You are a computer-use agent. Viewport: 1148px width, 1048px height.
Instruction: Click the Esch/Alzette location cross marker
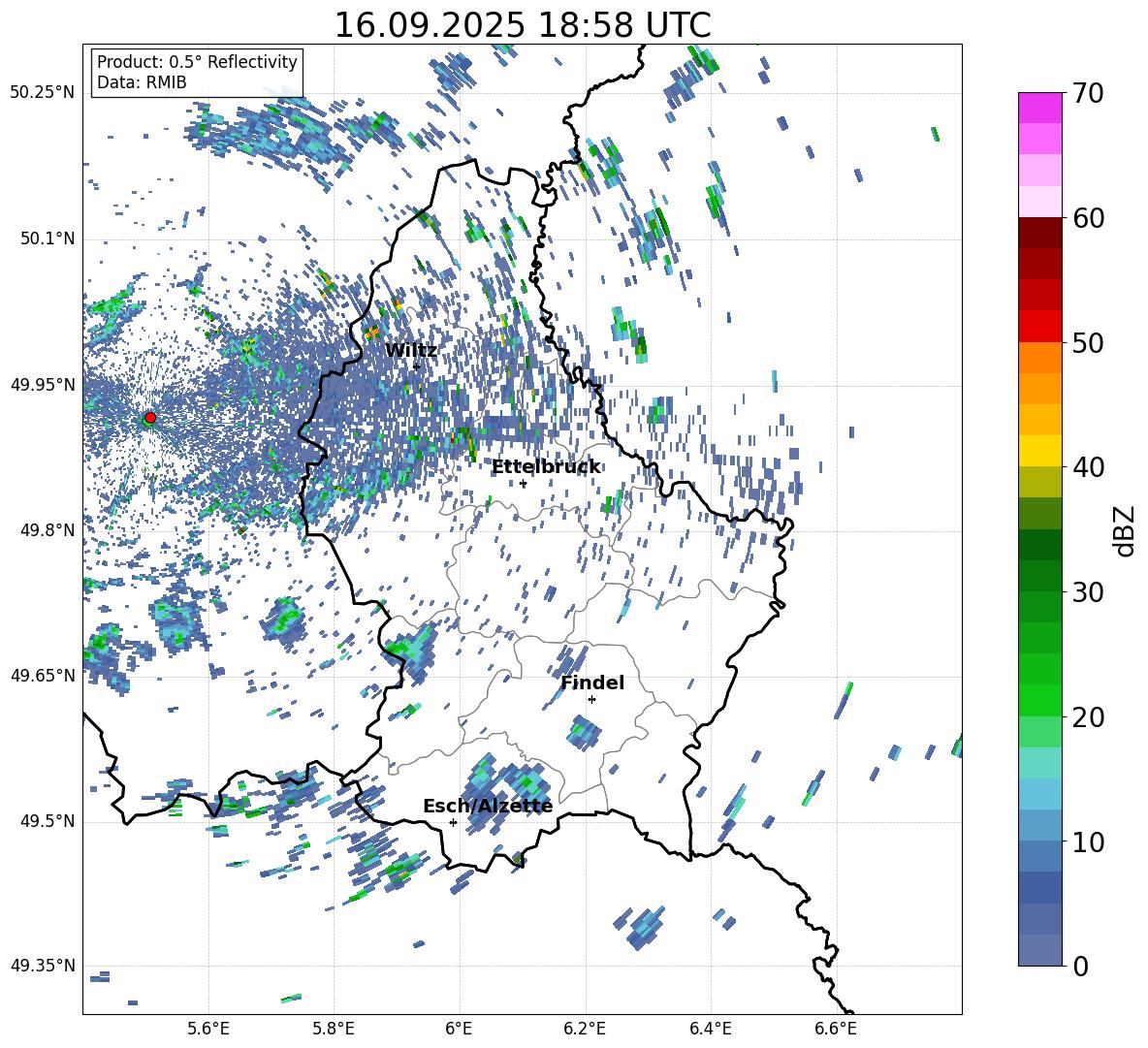pyautogui.click(x=453, y=822)
